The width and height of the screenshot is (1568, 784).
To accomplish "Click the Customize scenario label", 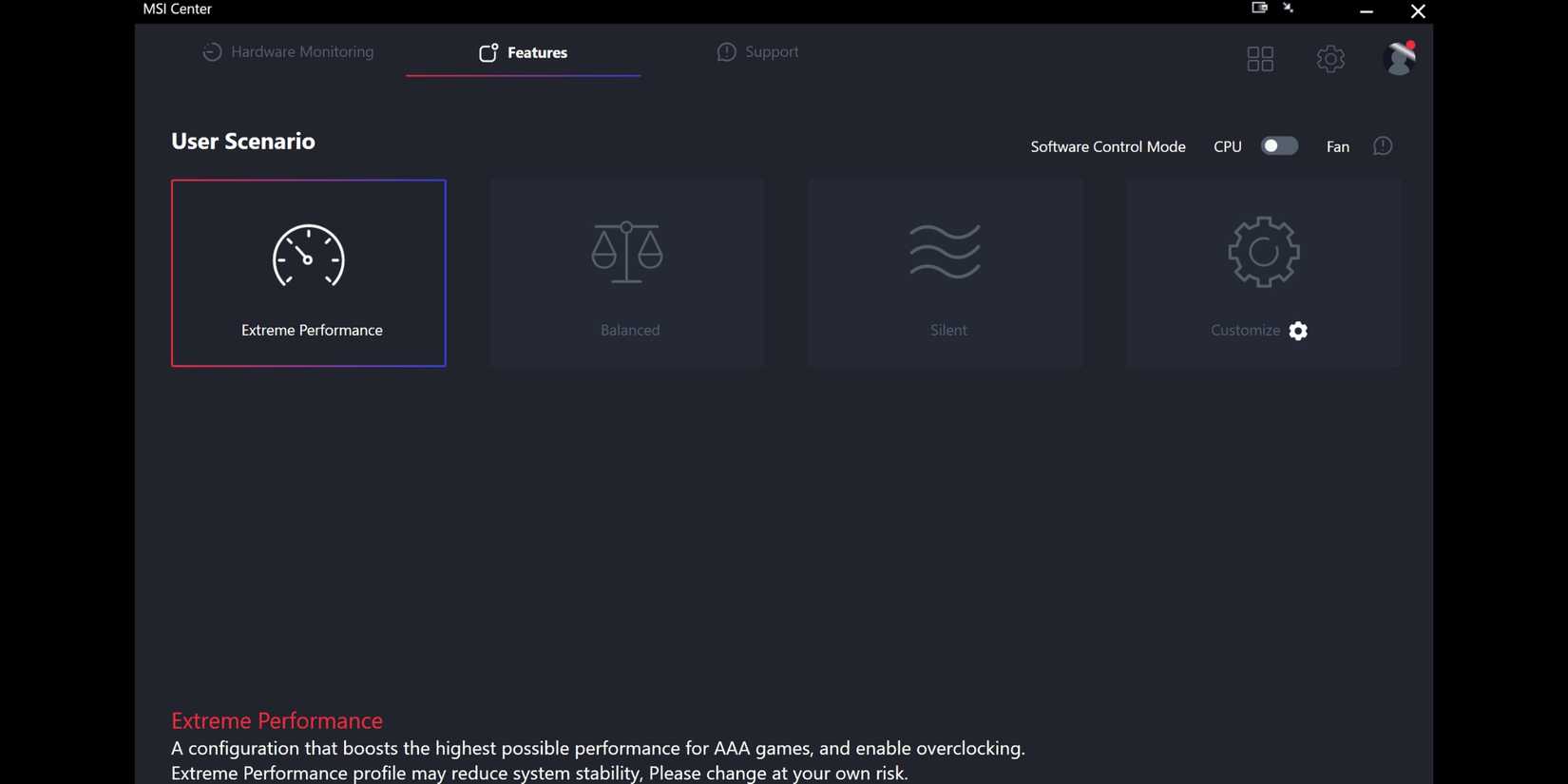I will [1245, 331].
